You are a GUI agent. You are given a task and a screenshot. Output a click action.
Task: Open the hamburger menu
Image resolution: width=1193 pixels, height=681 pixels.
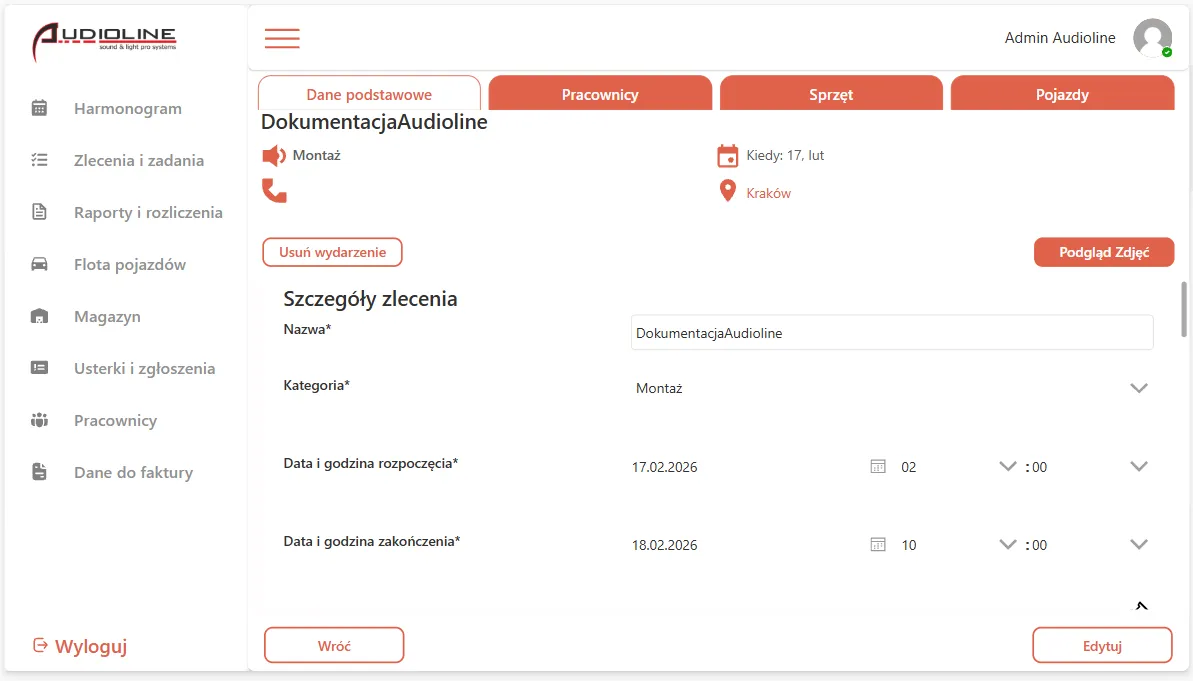282,38
